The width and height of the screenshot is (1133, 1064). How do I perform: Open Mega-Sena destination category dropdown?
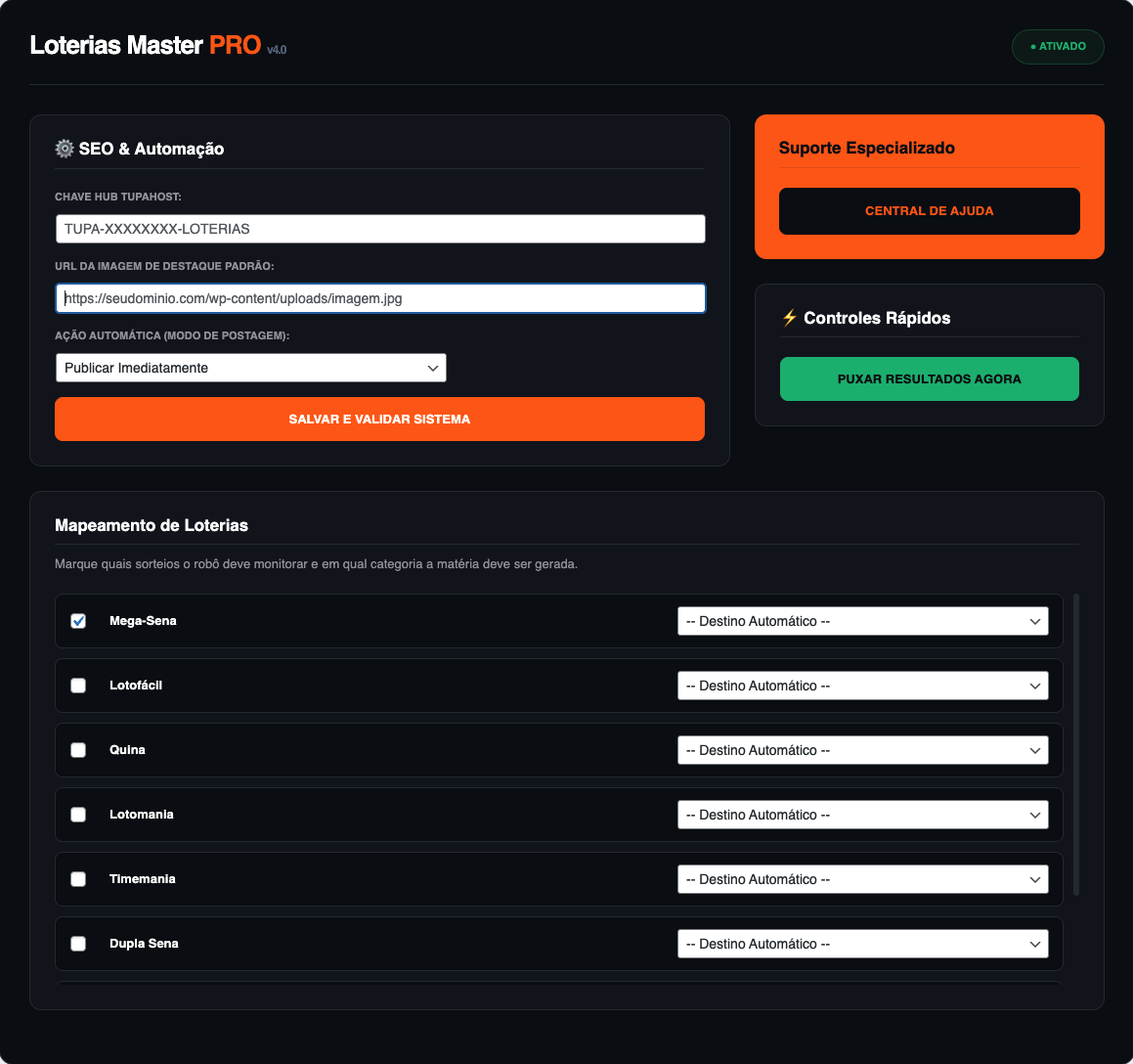click(x=862, y=621)
